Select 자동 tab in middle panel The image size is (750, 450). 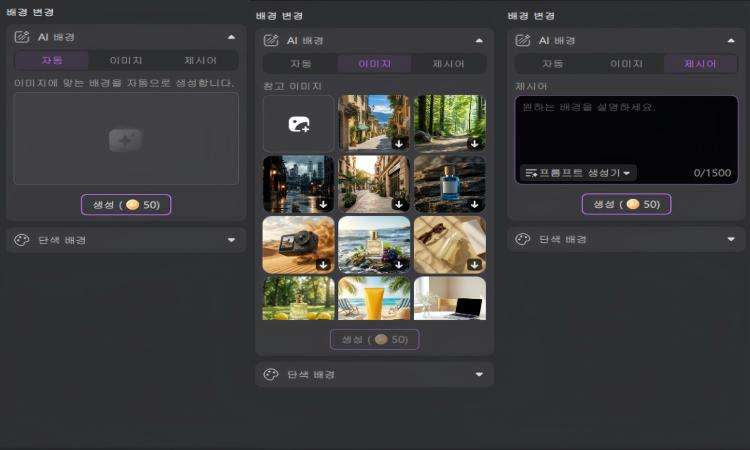coord(300,64)
